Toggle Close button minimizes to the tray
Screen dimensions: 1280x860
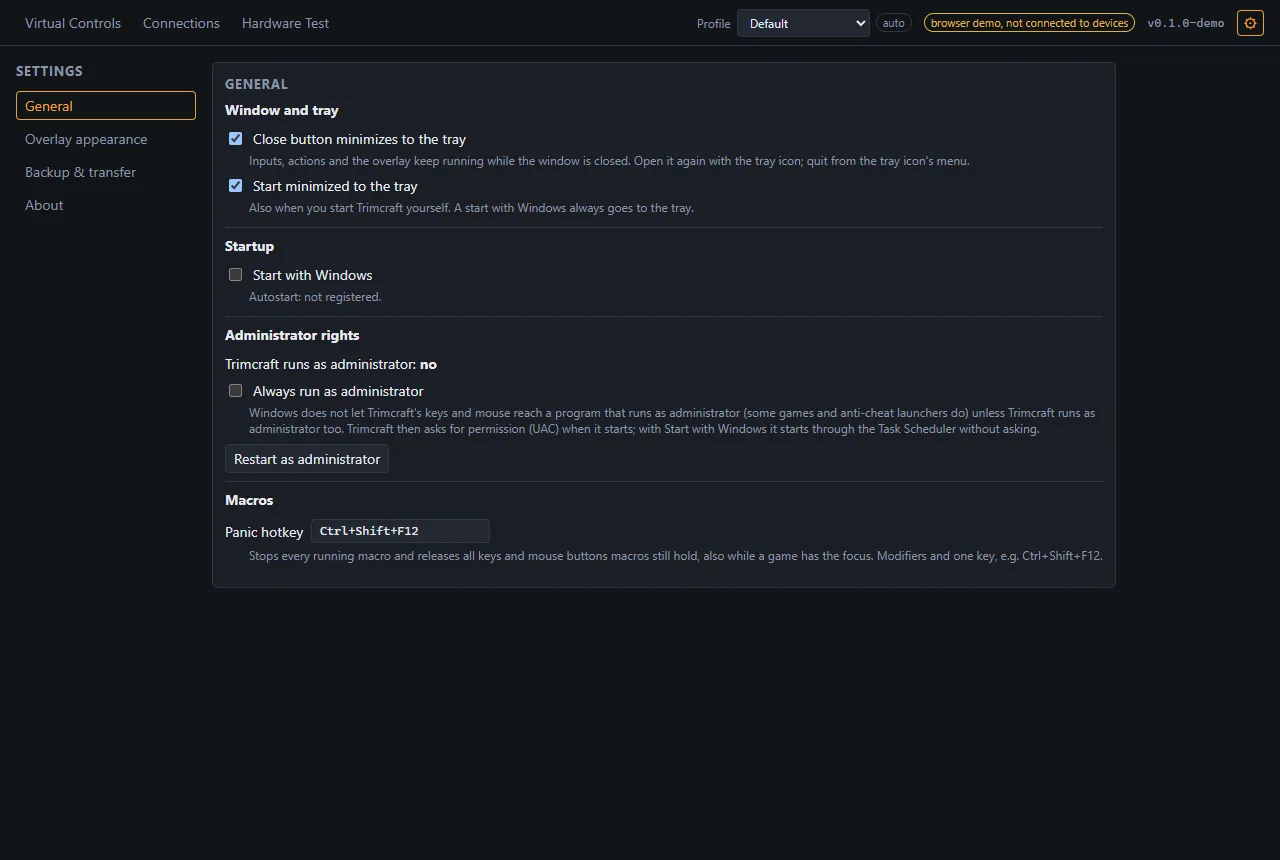(236, 139)
